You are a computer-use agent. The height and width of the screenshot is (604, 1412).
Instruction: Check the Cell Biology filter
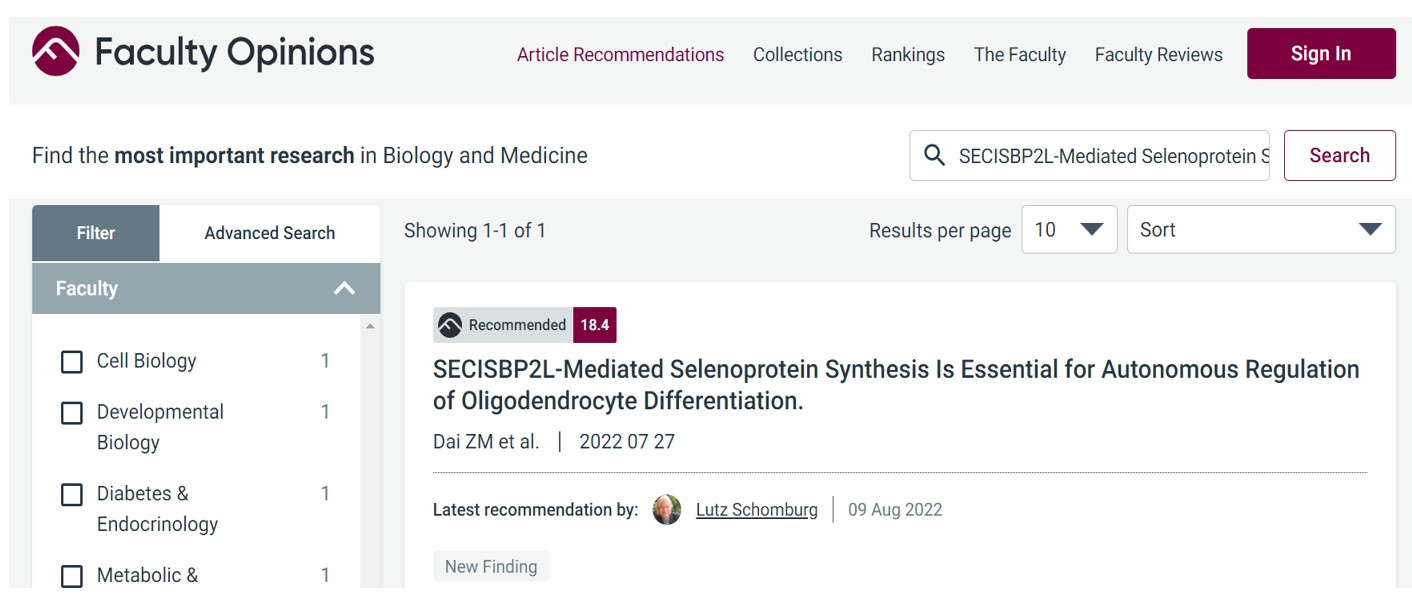(x=72, y=362)
